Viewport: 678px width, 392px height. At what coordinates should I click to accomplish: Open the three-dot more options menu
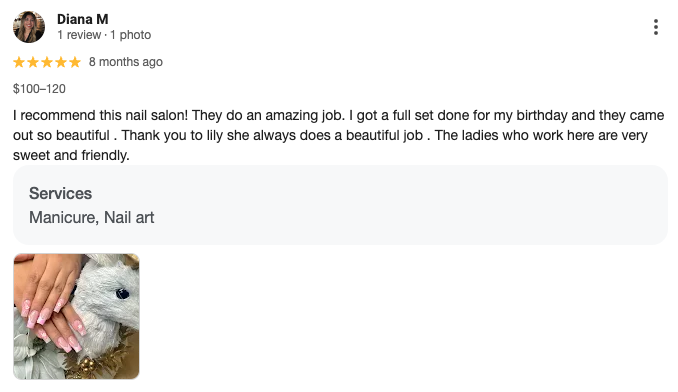coord(656,27)
